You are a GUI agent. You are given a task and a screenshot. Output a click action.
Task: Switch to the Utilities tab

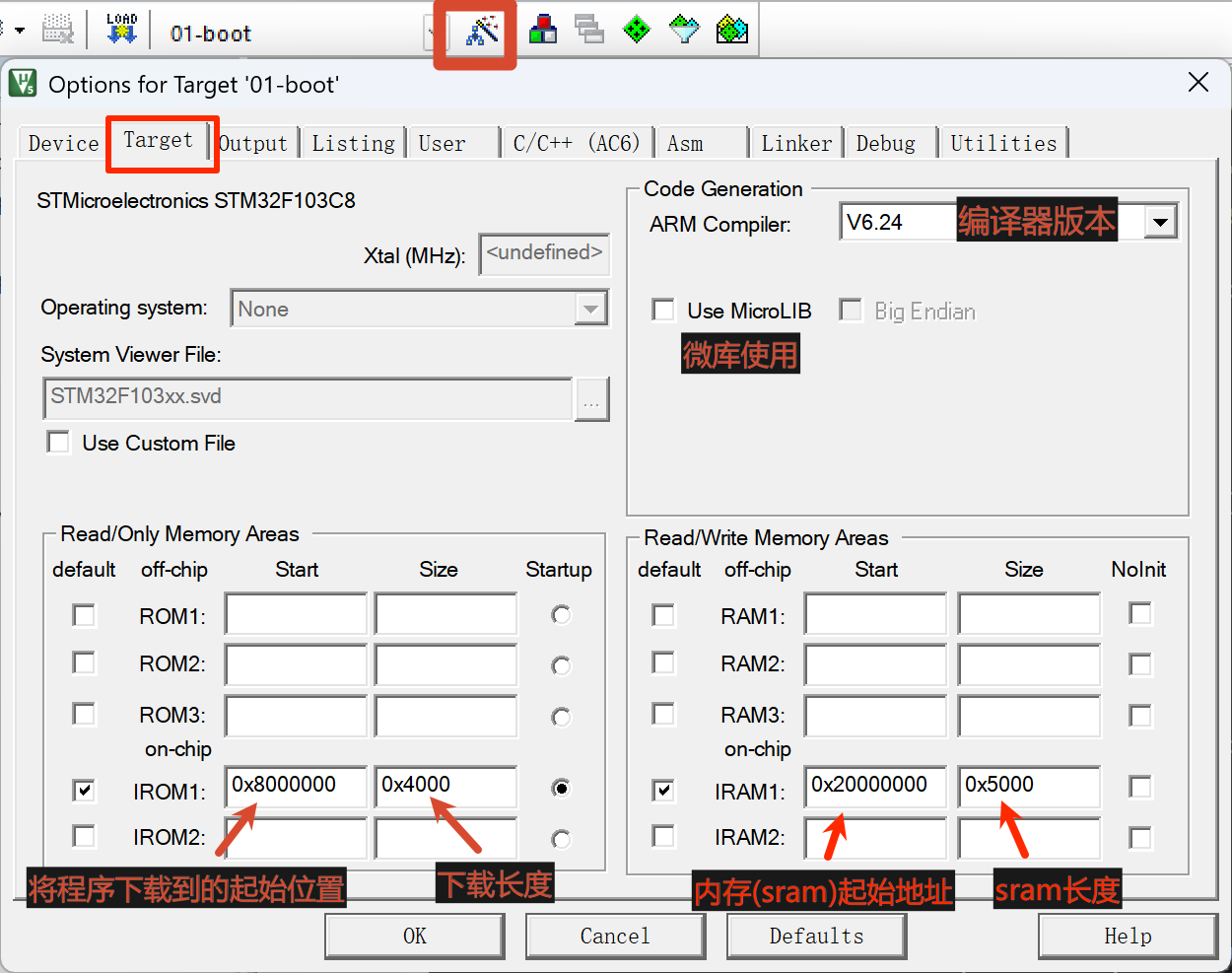1003,143
